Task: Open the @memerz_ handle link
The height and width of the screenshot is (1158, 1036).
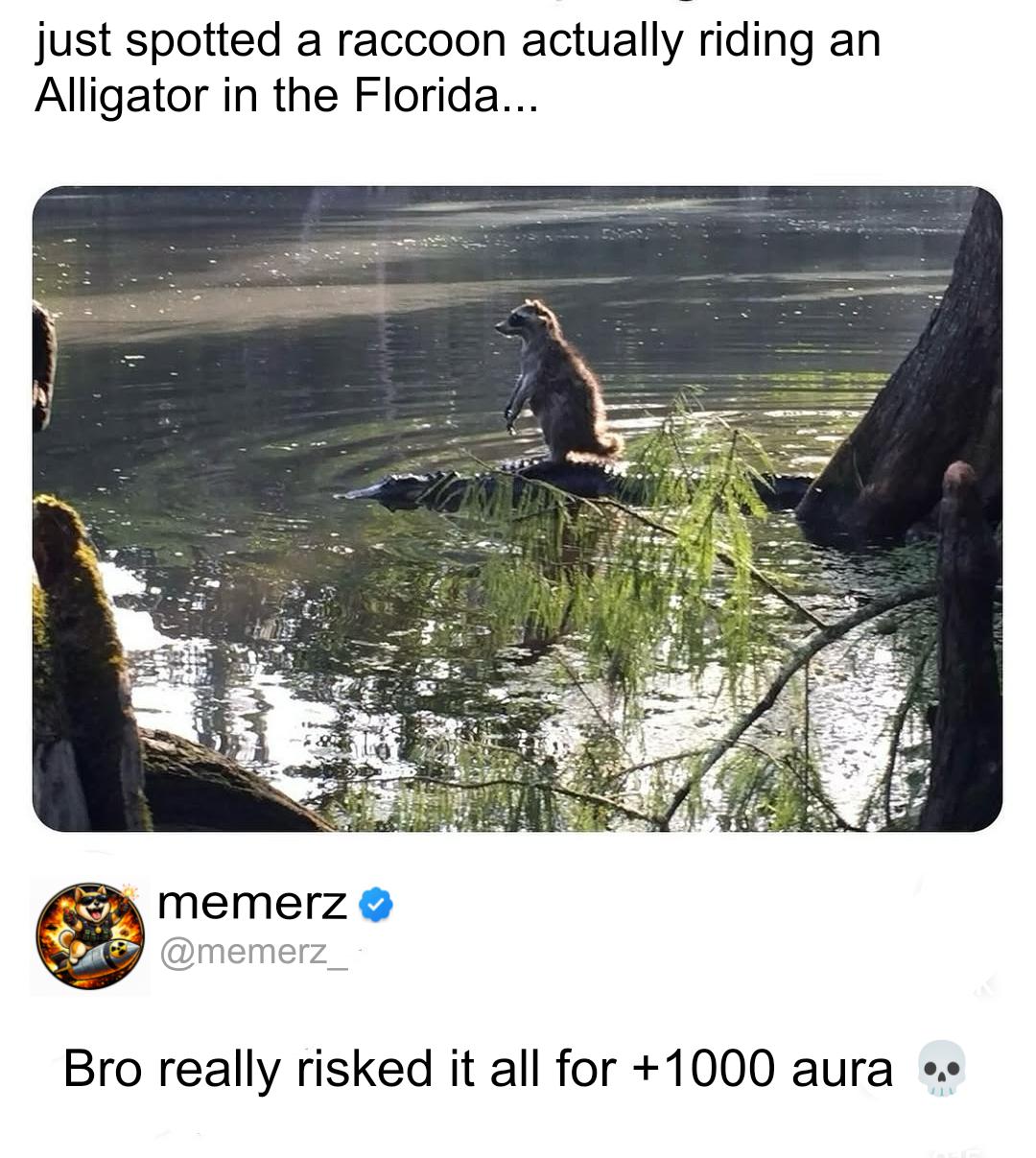Action: (x=251, y=952)
